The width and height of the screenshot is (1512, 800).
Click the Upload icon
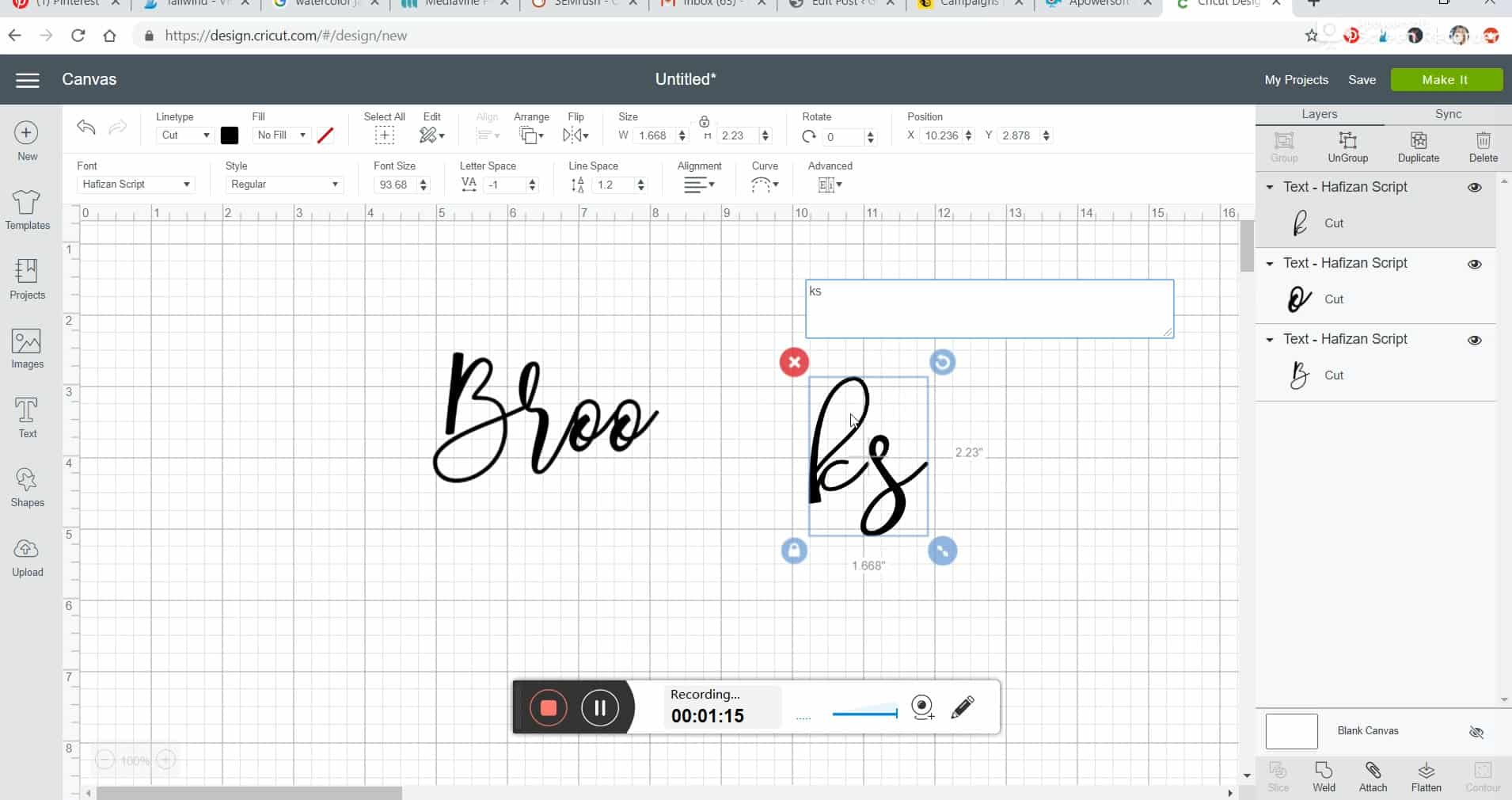(27, 549)
